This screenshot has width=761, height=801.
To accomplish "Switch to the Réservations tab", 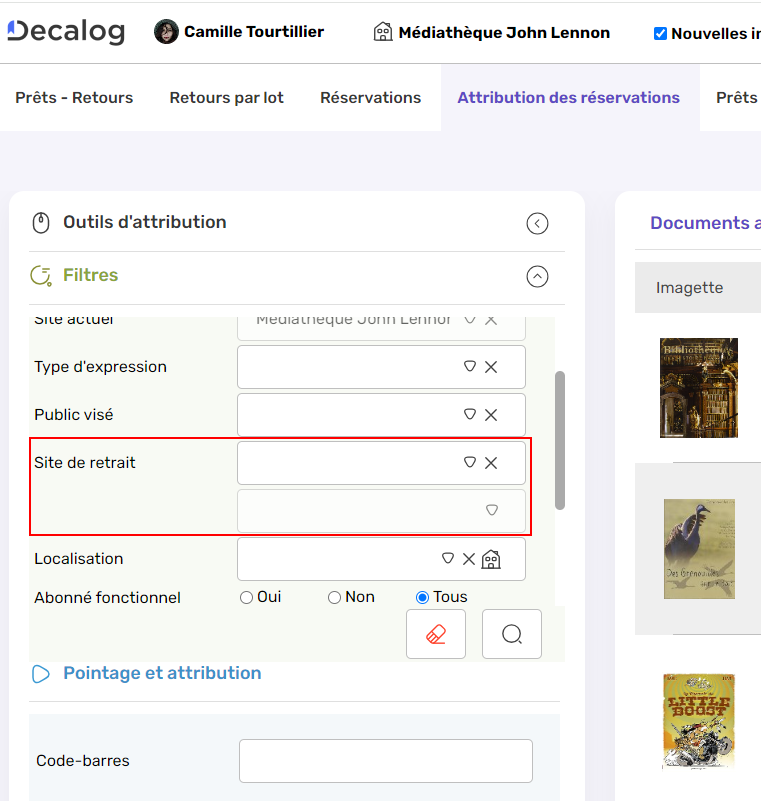I will coord(370,98).
